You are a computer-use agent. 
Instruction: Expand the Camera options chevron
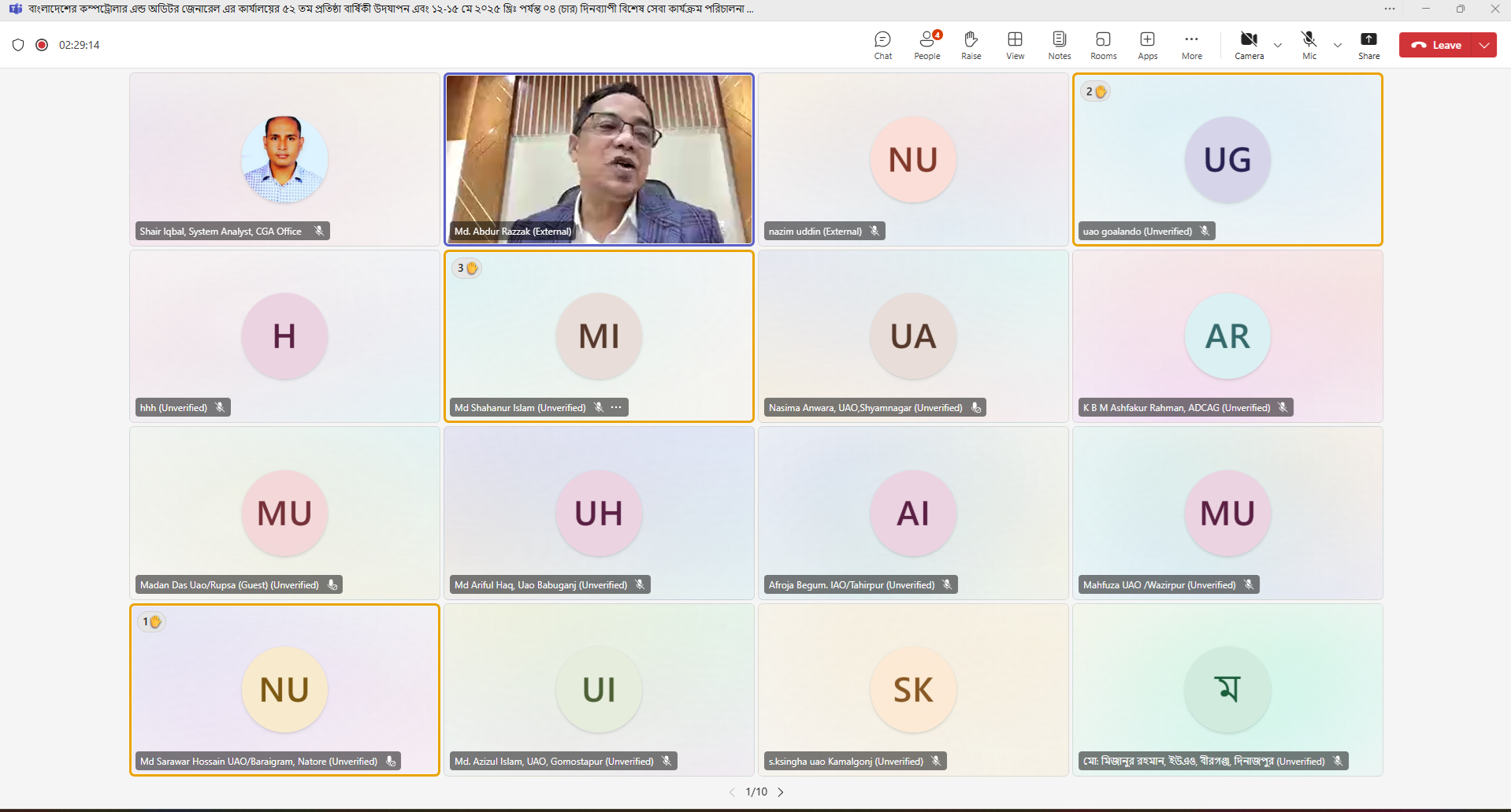[1278, 46]
